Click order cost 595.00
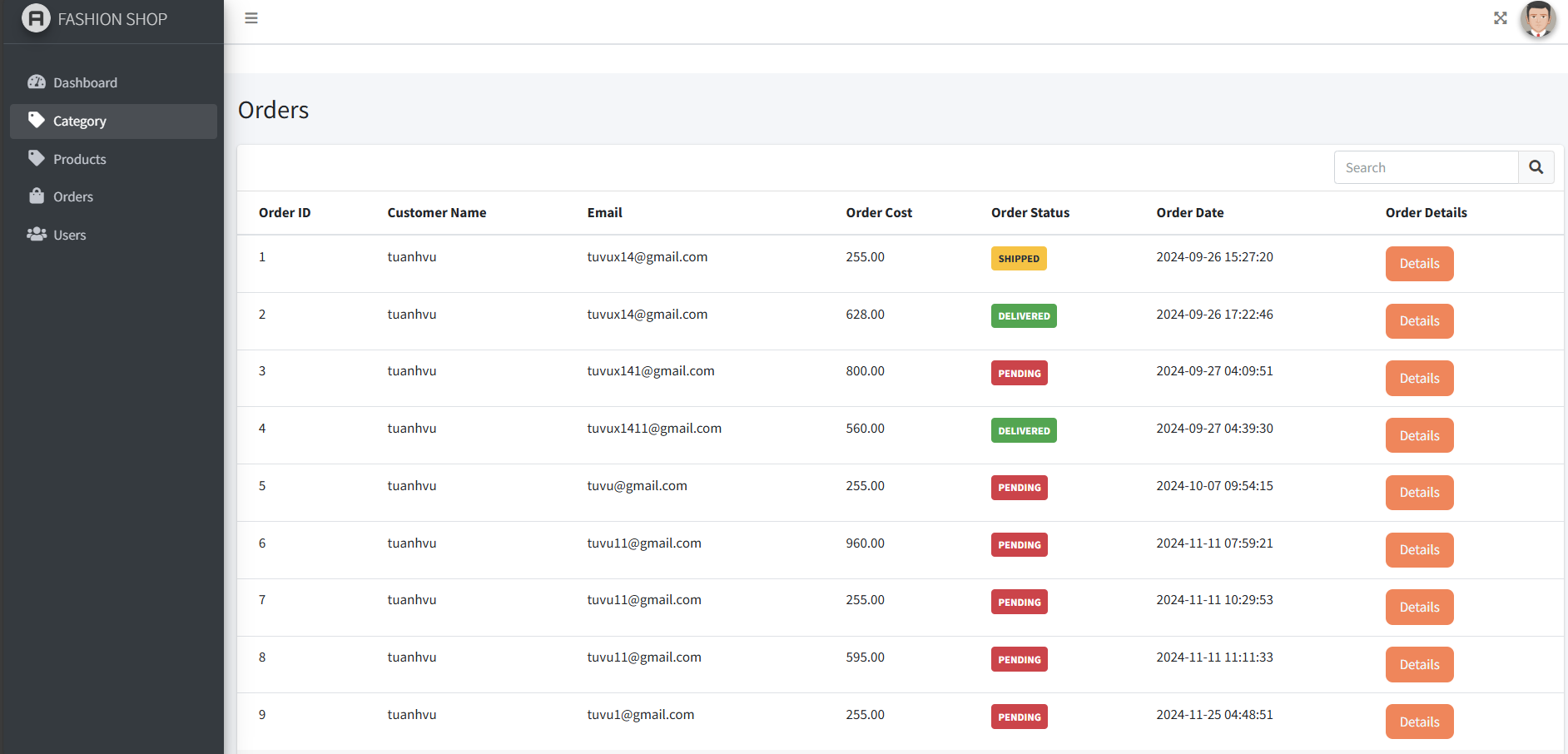The image size is (1568, 754). point(866,657)
